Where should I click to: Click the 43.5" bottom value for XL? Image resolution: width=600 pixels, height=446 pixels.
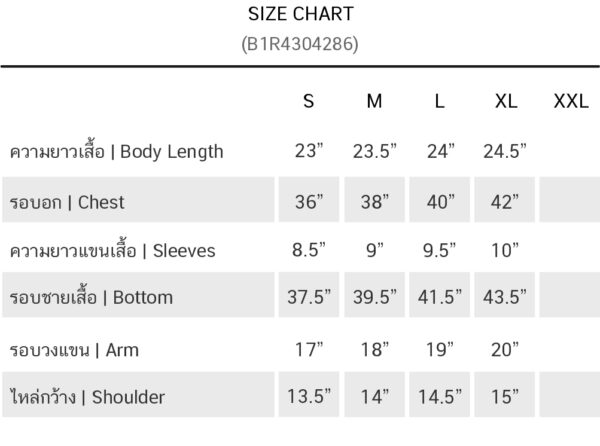coord(505,296)
